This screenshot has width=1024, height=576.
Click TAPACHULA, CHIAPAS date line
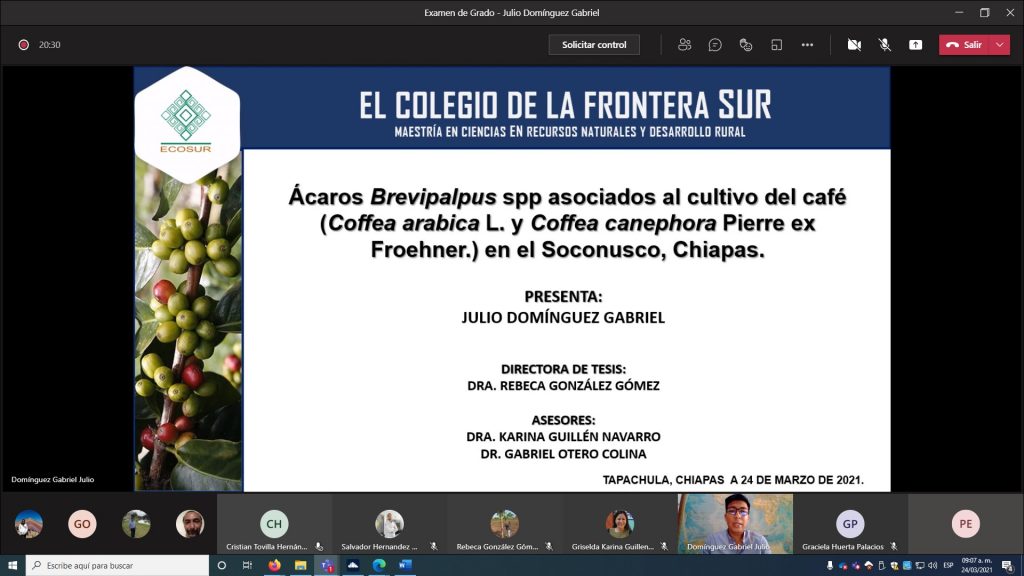coord(733,480)
